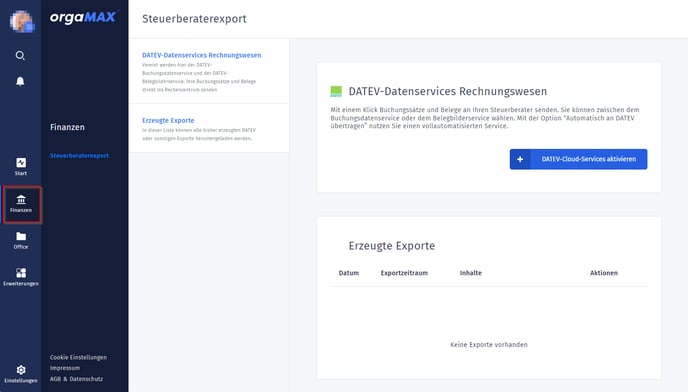This screenshot has width=688, height=392.
Task: Open notifications bell icon
Action: [20, 81]
